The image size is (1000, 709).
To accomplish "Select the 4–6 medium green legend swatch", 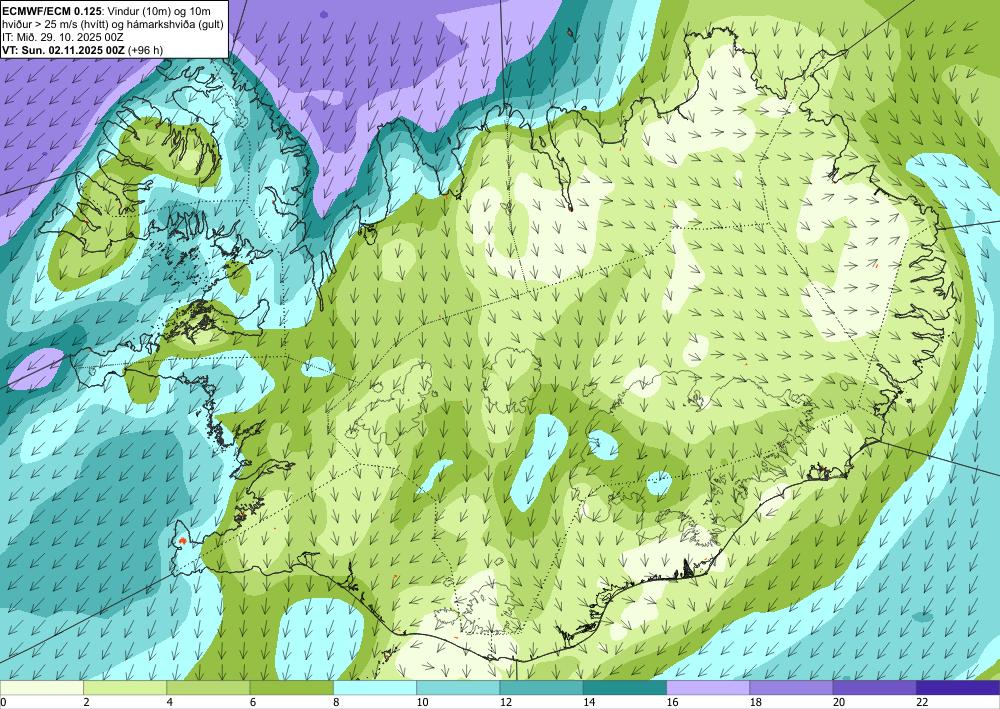I will pyautogui.click(x=208, y=688).
